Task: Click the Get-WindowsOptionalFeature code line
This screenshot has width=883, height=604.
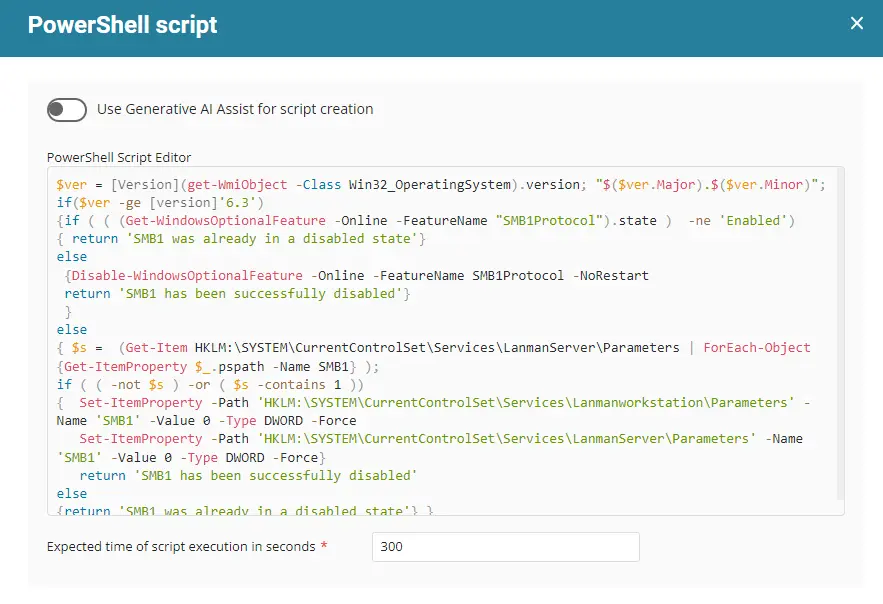Action: (426, 221)
